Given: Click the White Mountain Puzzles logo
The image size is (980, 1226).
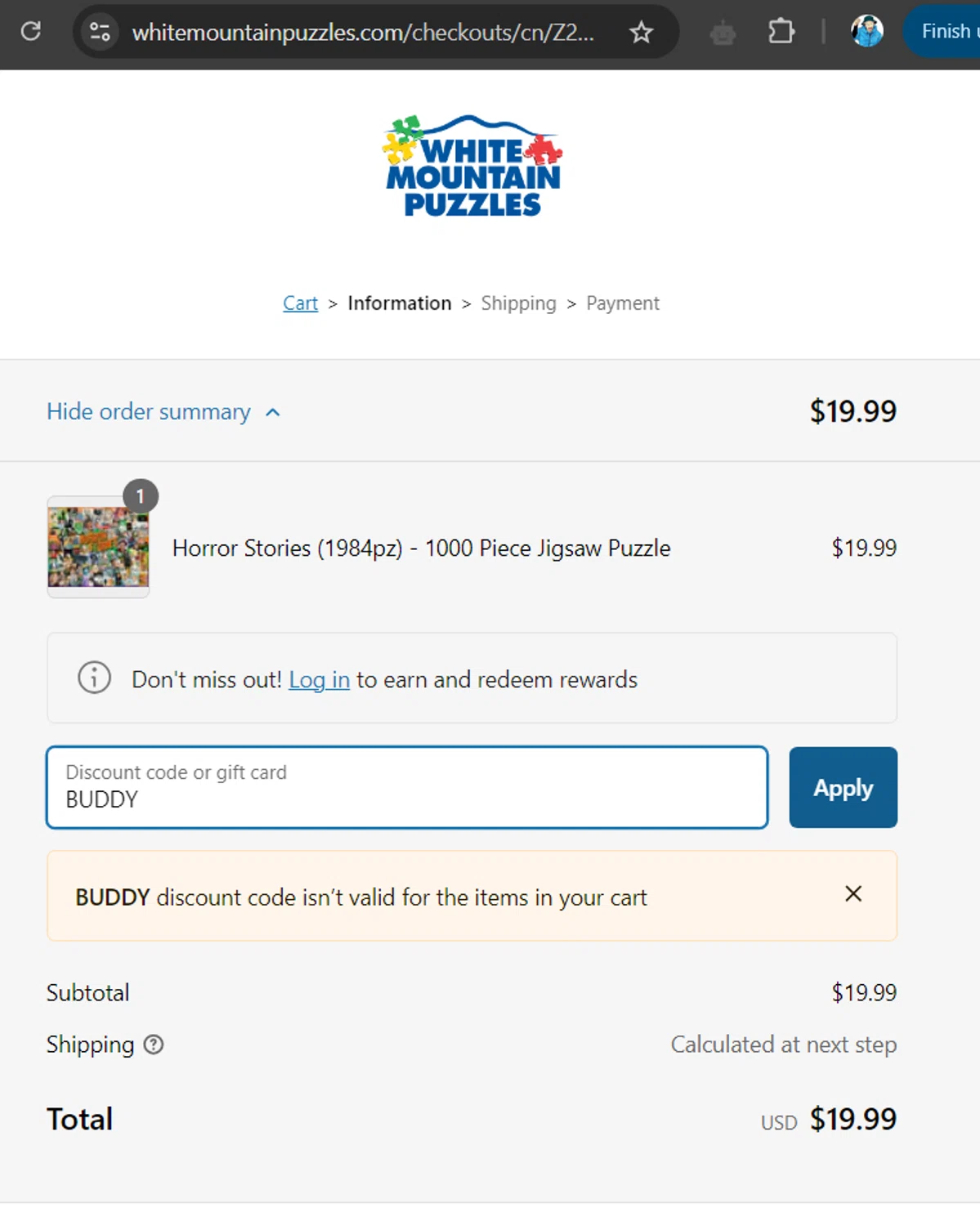Looking at the screenshot, I should [x=472, y=167].
